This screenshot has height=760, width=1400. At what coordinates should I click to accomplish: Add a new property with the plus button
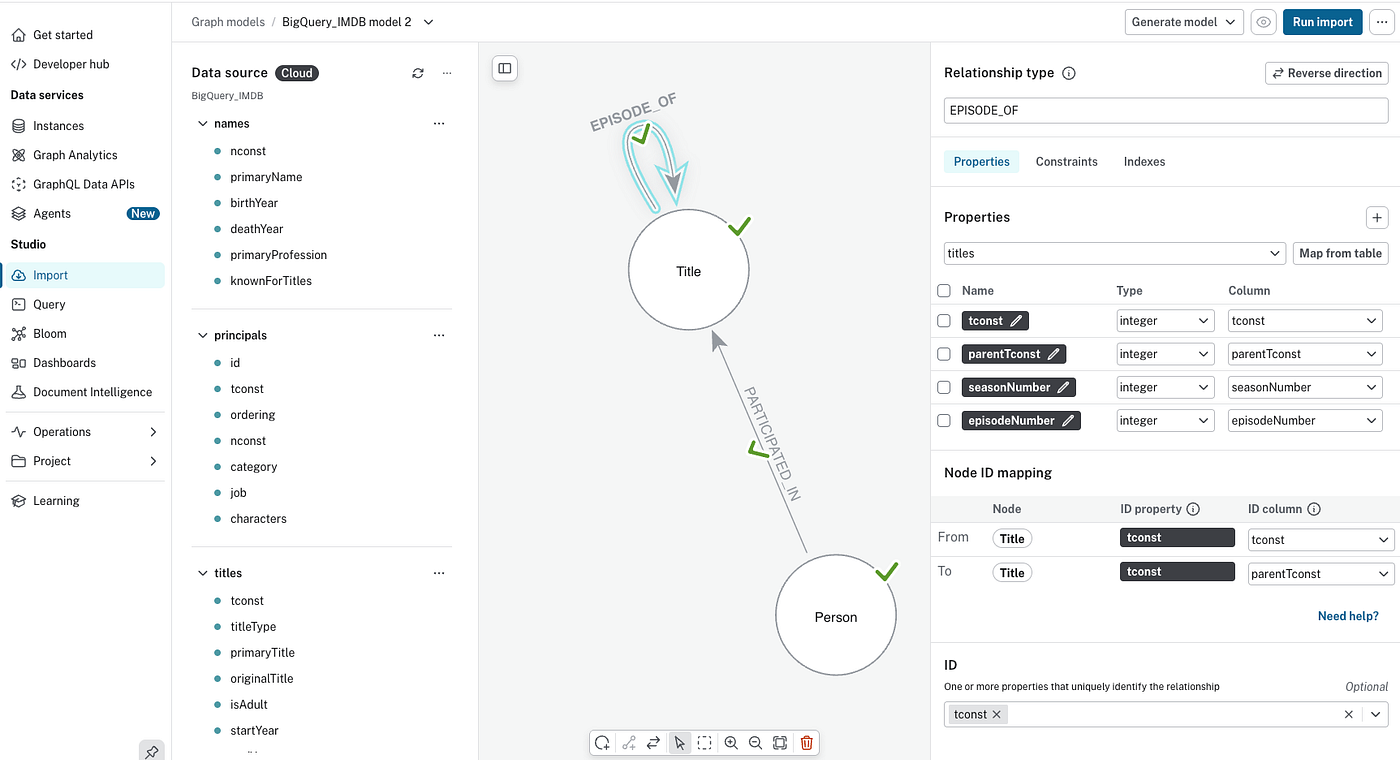coord(1377,217)
